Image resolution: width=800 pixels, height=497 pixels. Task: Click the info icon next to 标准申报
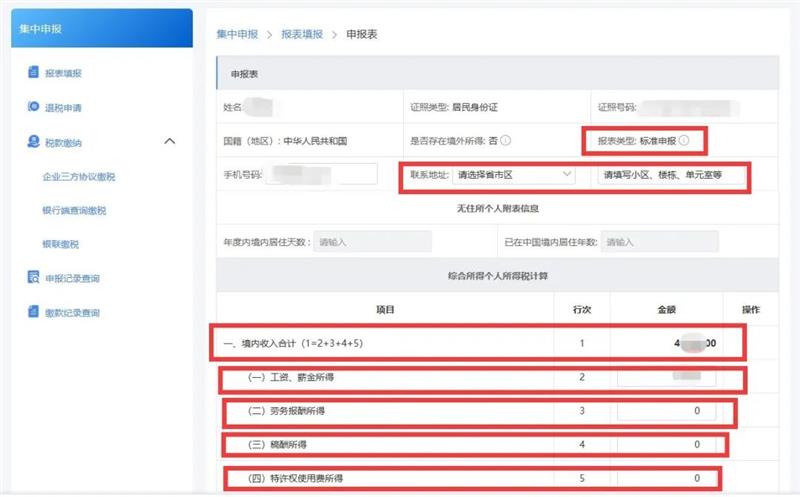(684, 140)
